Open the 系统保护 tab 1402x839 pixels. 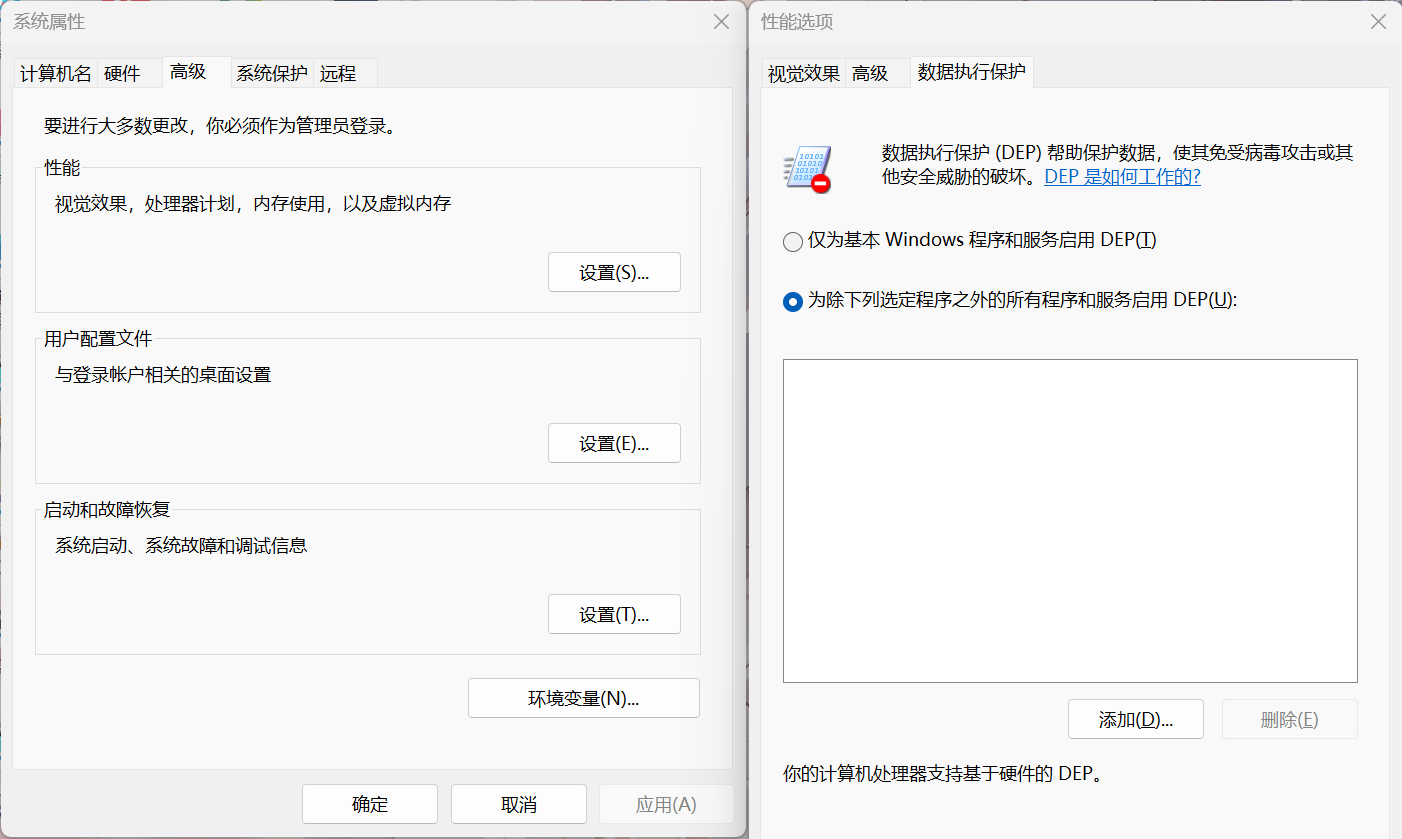point(272,73)
